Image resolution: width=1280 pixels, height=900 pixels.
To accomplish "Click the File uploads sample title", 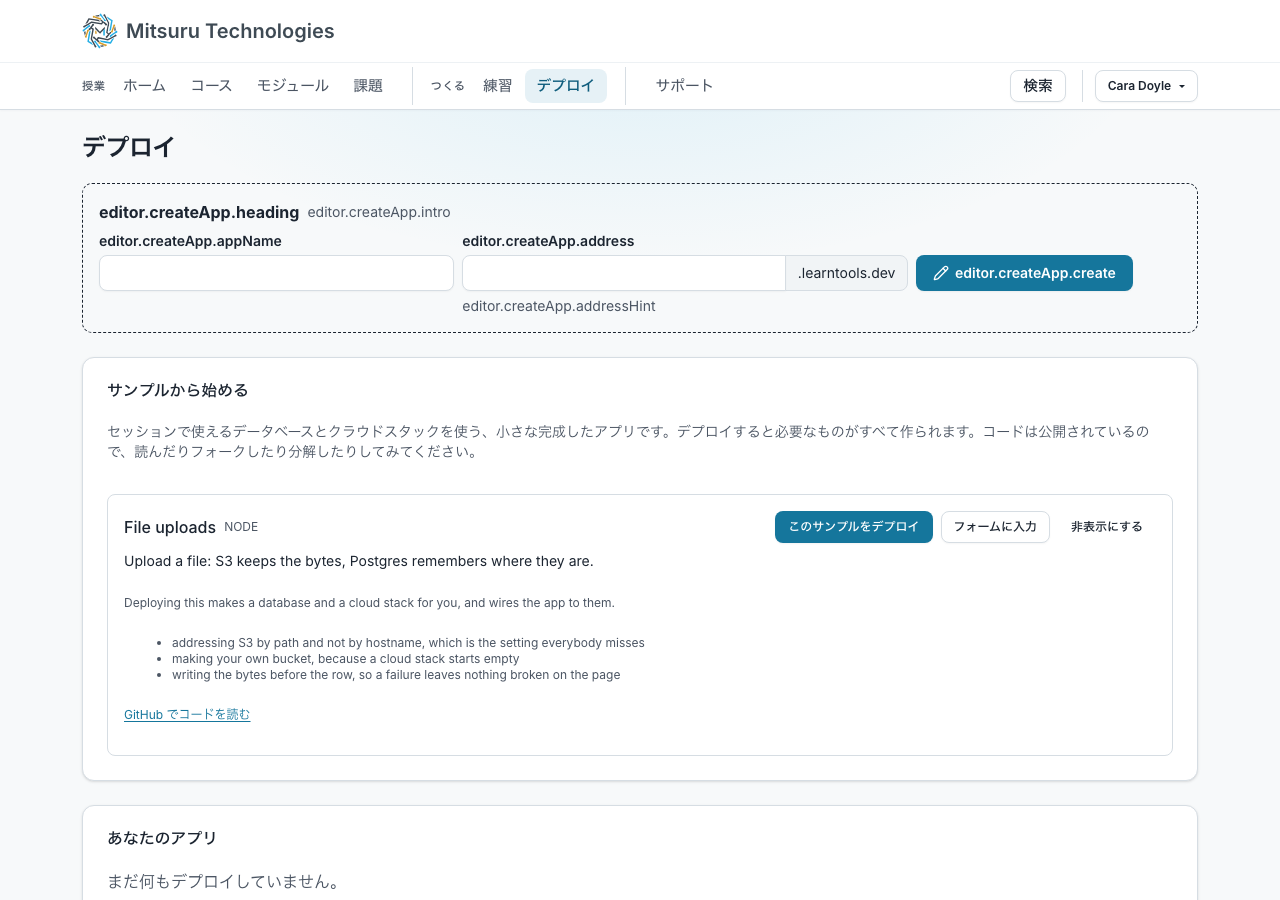I will (x=170, y=527).
